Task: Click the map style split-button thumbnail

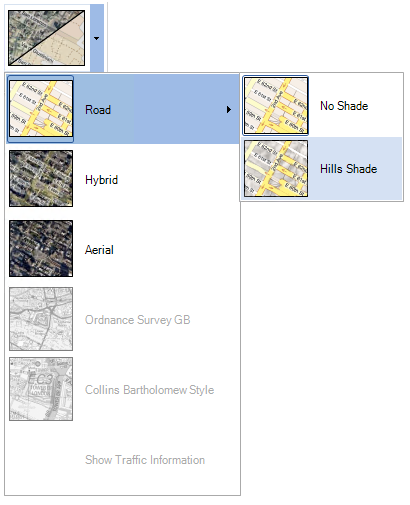Action: point(46,38)
